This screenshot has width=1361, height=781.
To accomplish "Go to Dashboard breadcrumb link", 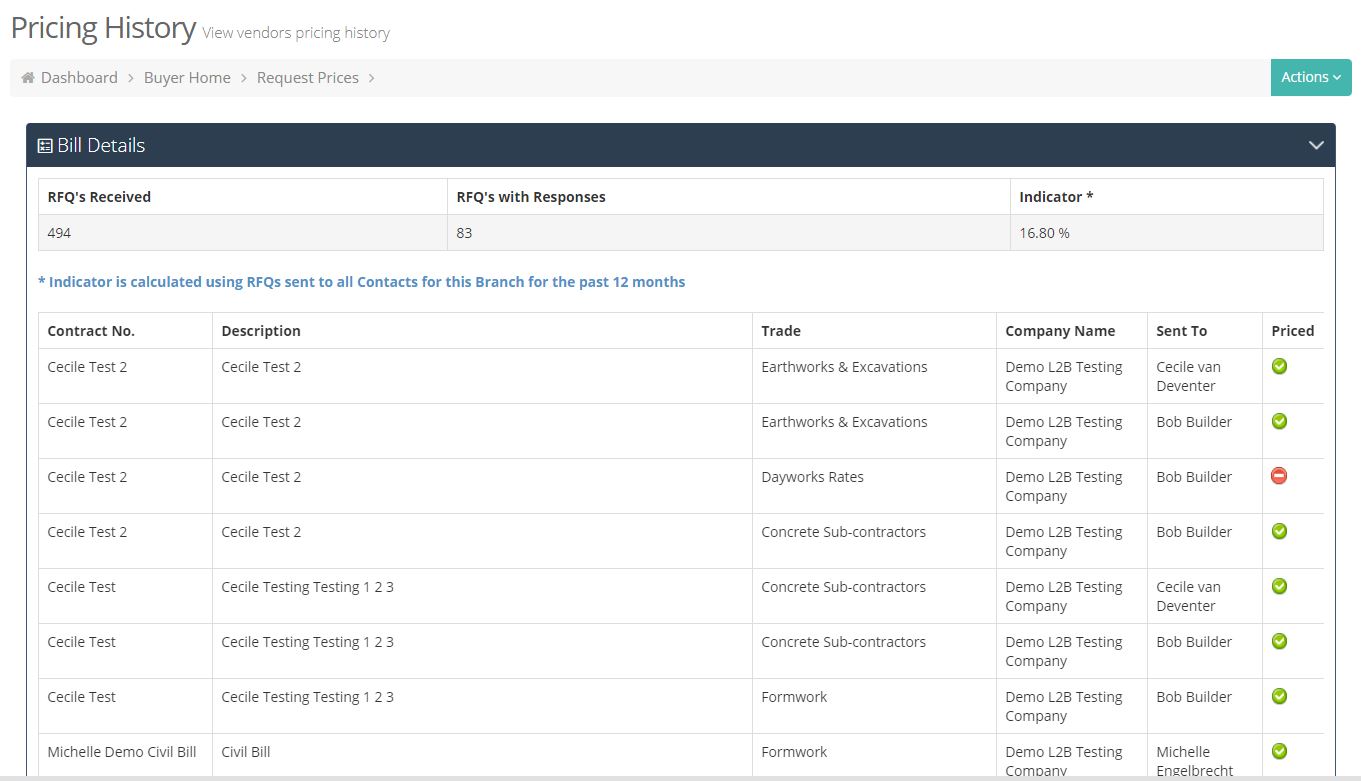I will click(79, 78).
